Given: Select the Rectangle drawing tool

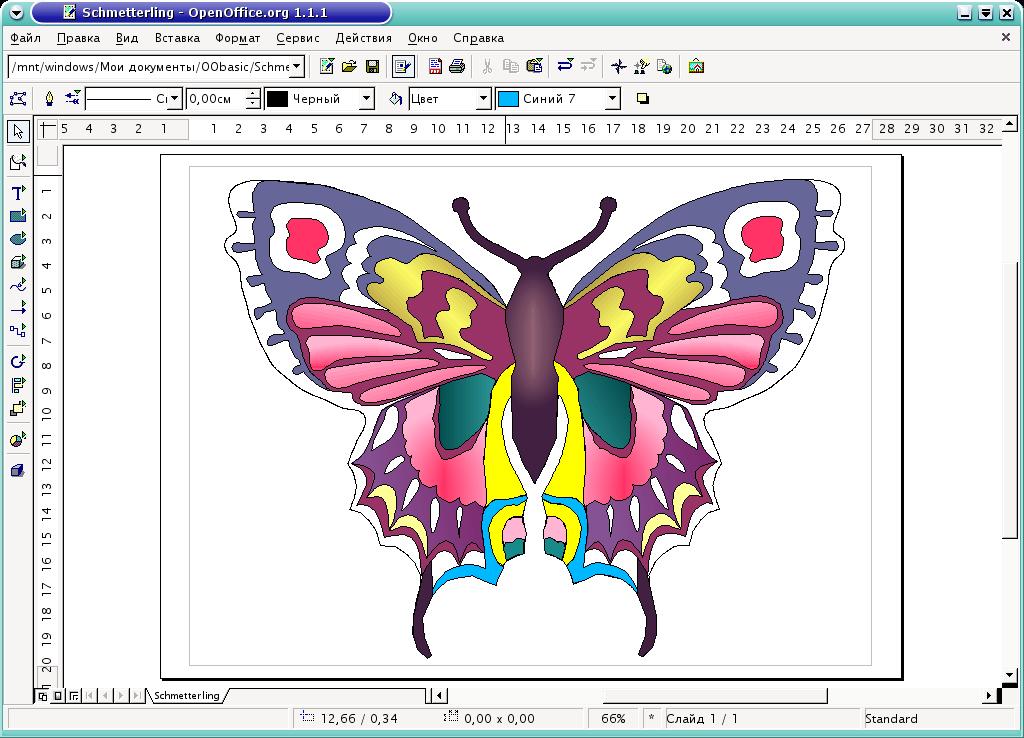Looking at the screenshot, I should coord(18,216).
